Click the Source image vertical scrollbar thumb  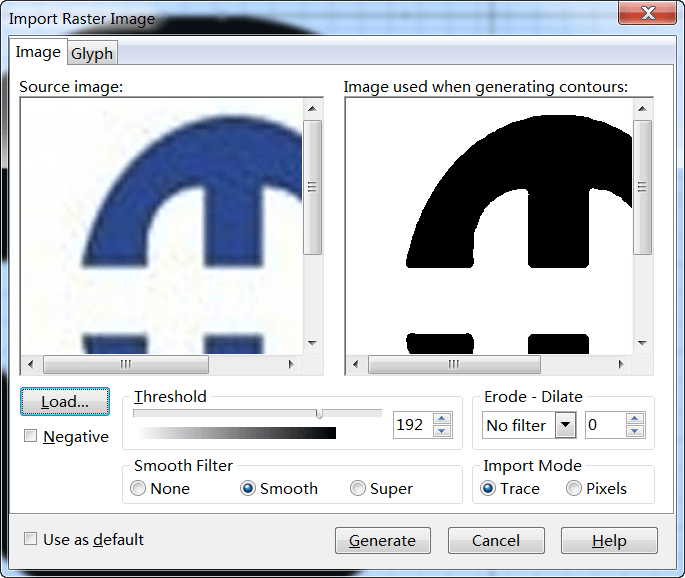[x=312, y=187]
